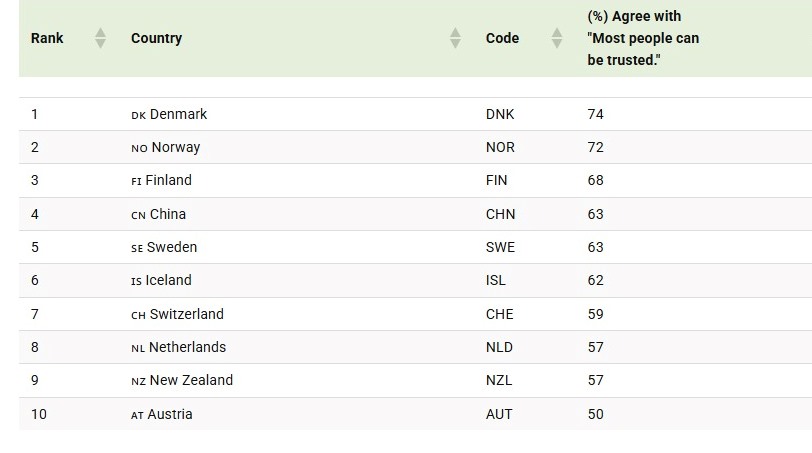The width and height of the screenshot is (812, 453).
Task: Click the 'Most people can be trusted' header
Action: pyautogui.click(x=643, y=38)
